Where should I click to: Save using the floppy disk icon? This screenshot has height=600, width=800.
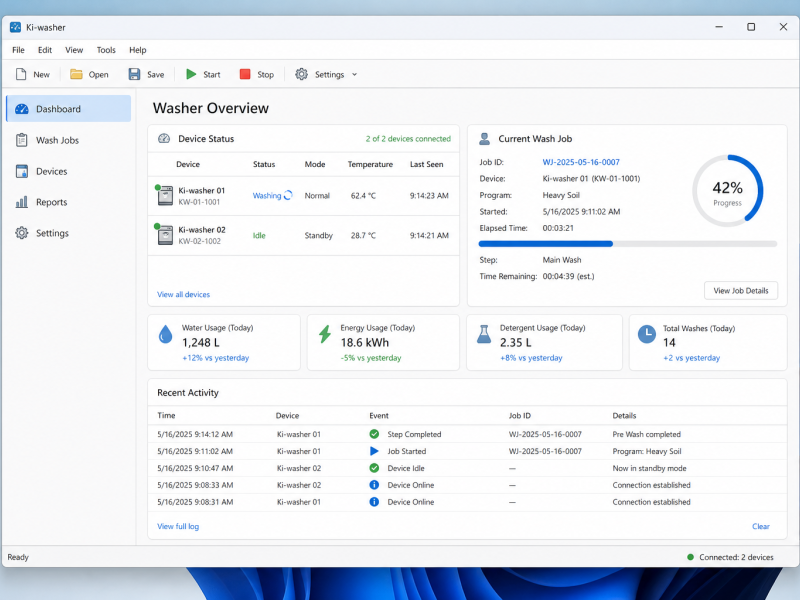134,74
